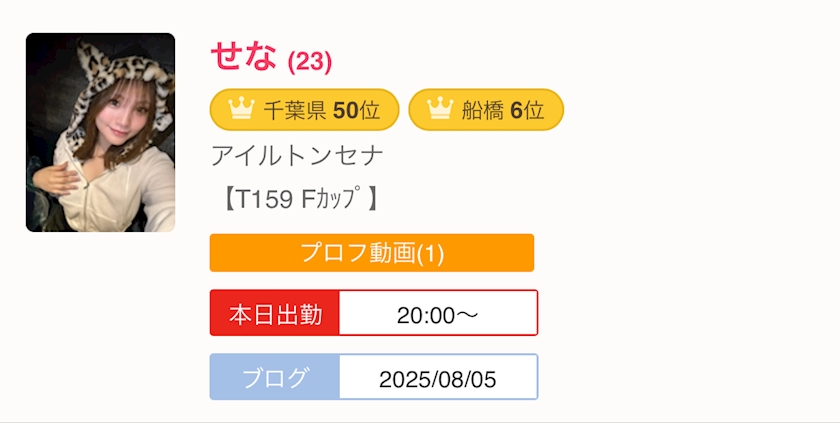
Task: Open the せな profile photo thumbnail
Action: [x=100, y=133]
